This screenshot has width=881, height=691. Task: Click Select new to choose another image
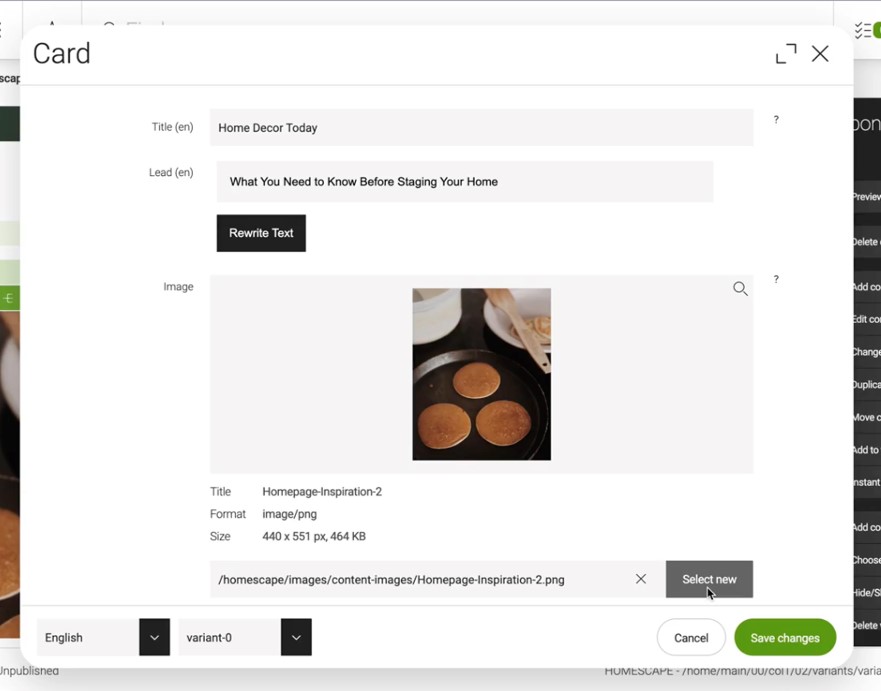pyautogui.click(x=709, y=579)
